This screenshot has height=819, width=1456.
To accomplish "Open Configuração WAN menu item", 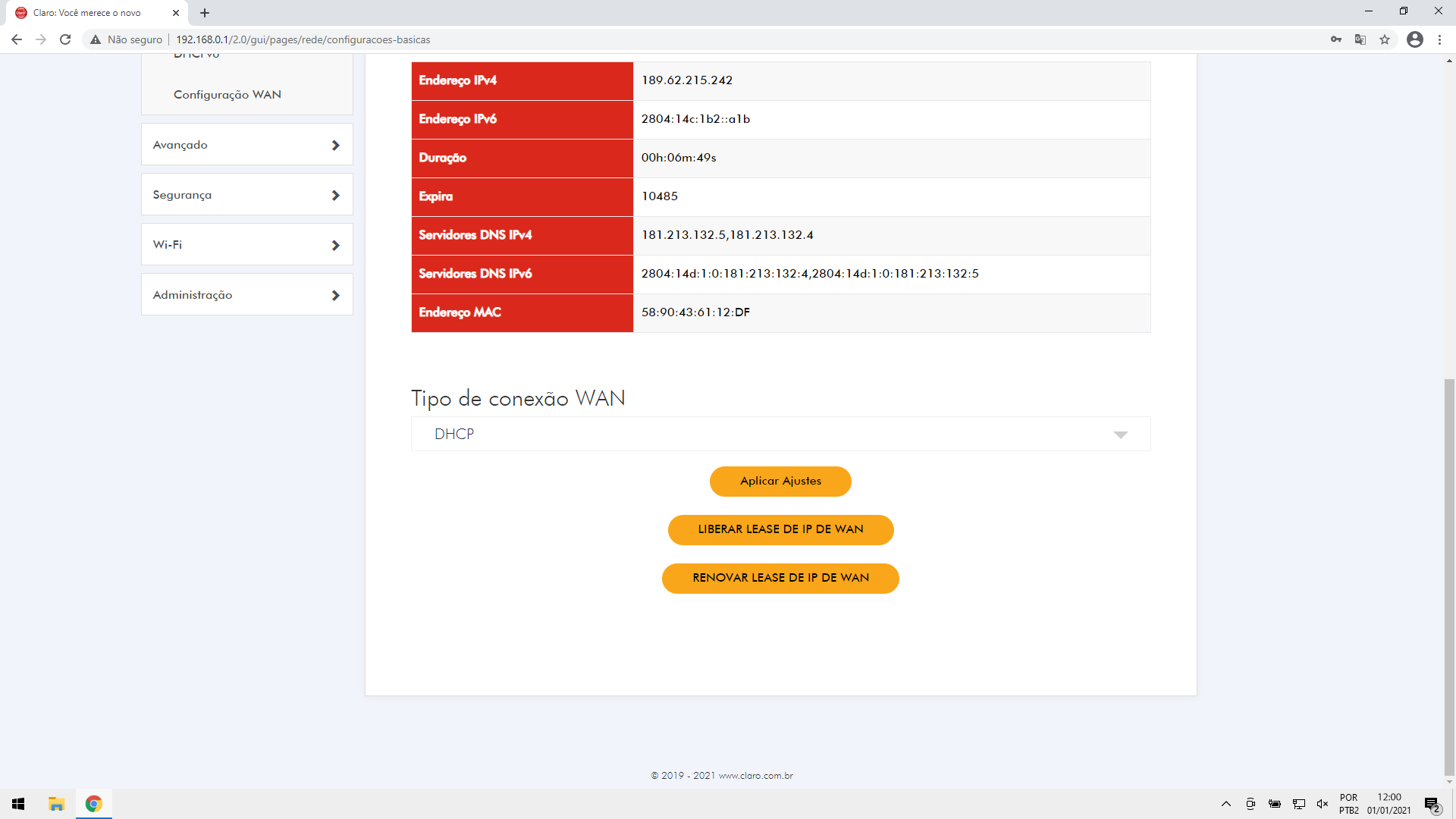I will pos(227,95).
